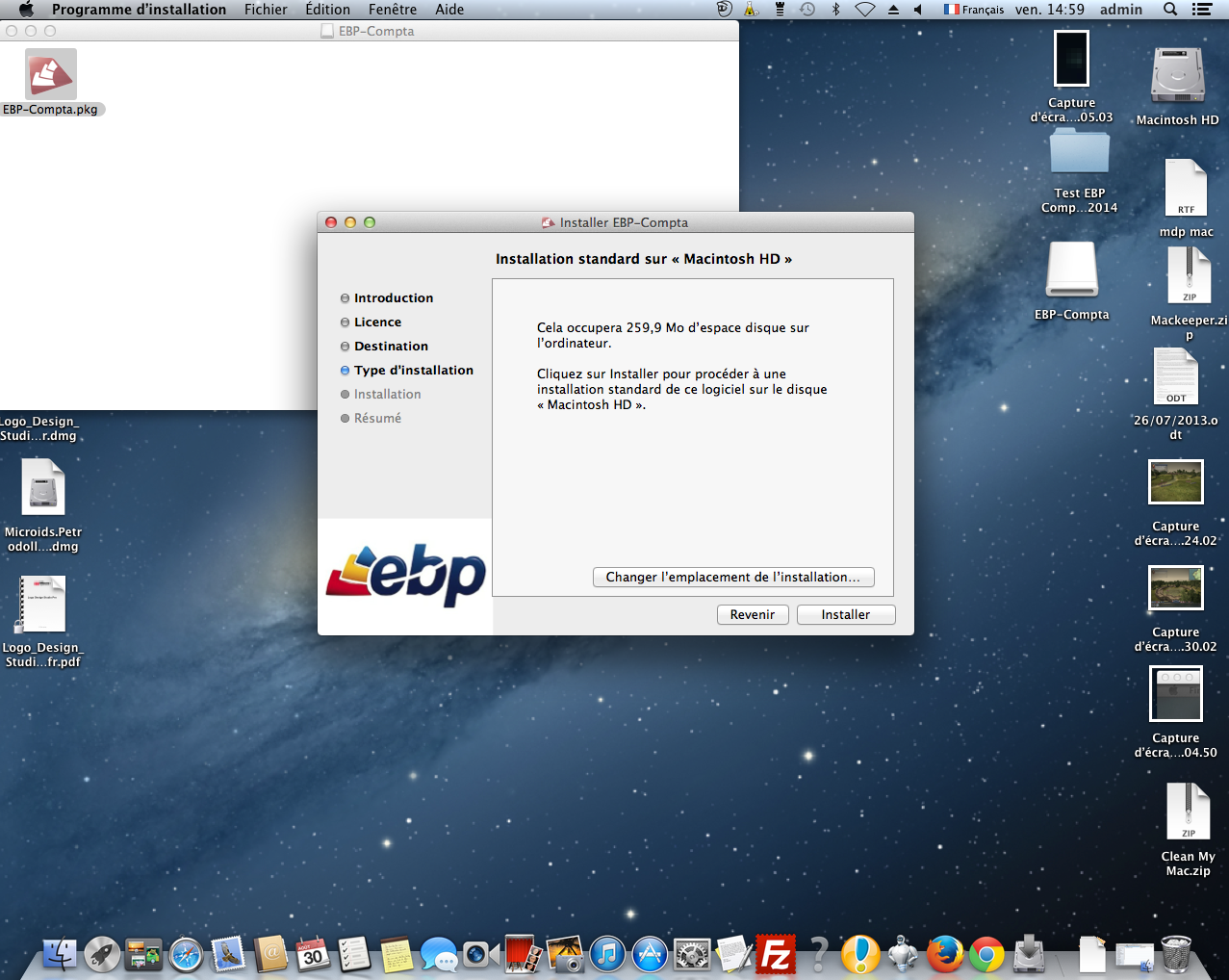Image resolution: width=1229 pixels, height=980 pixels.
Task: Open the Wi-Fi status menu
Action: 865,10
